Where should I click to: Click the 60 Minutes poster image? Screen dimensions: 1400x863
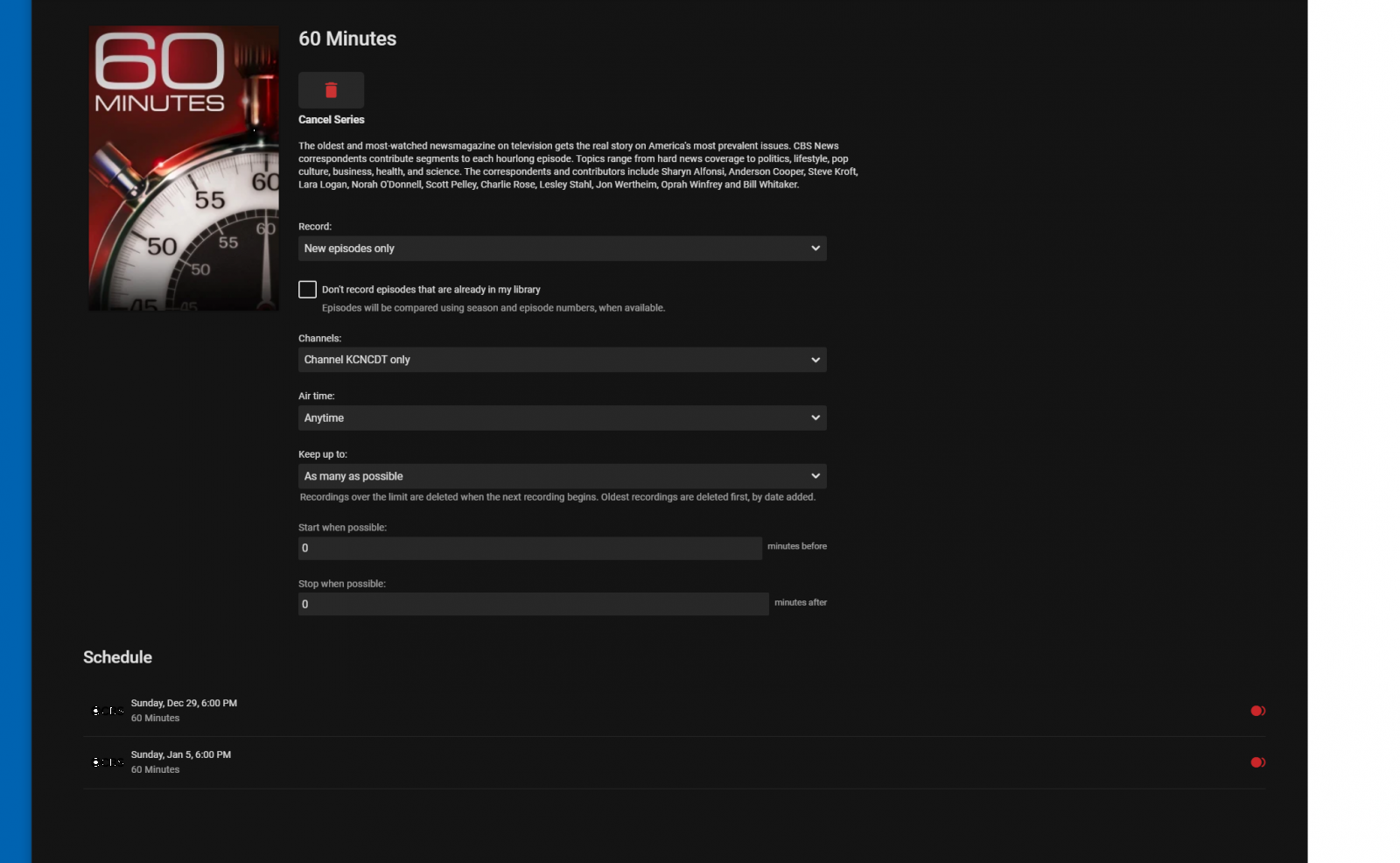(x=184, y=168)
